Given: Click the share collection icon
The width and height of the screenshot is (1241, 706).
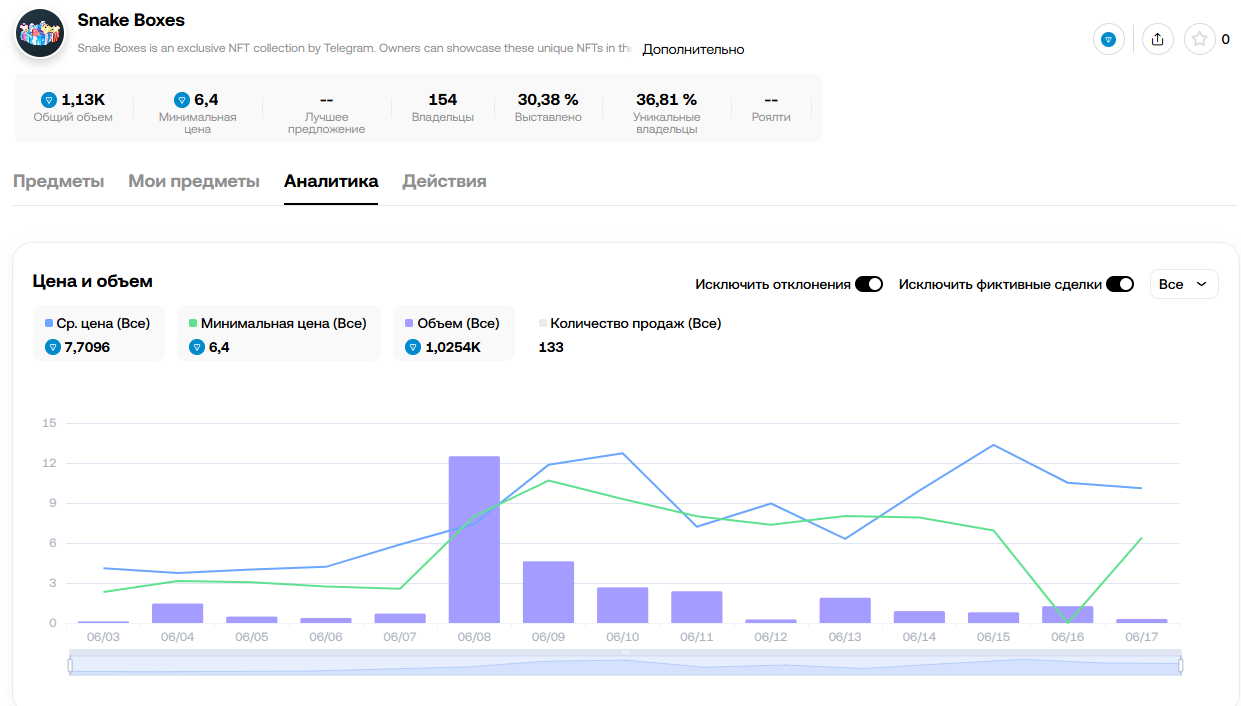Looking at the screenshot, I should (x=1157, y=39).
